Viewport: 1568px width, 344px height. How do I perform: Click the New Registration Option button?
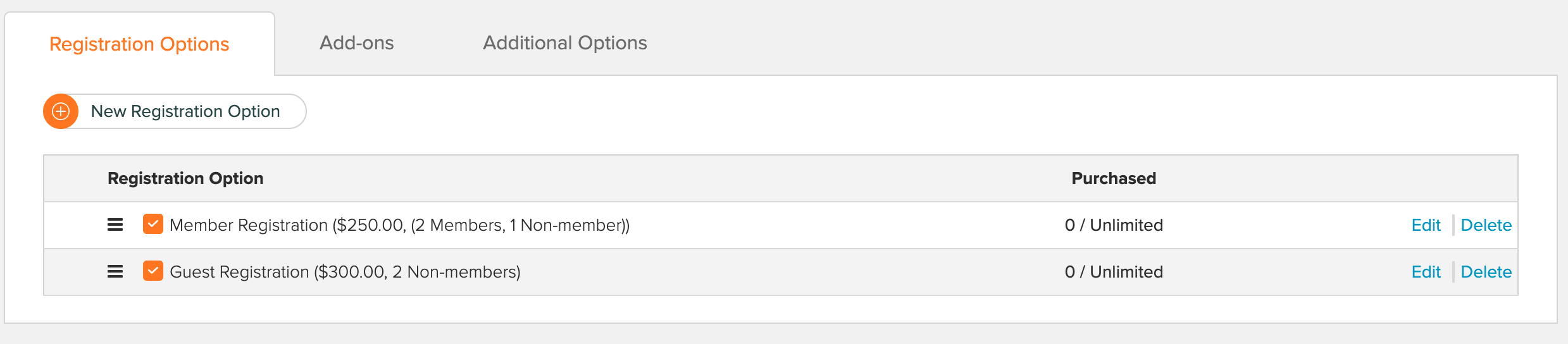pos(175,111)
